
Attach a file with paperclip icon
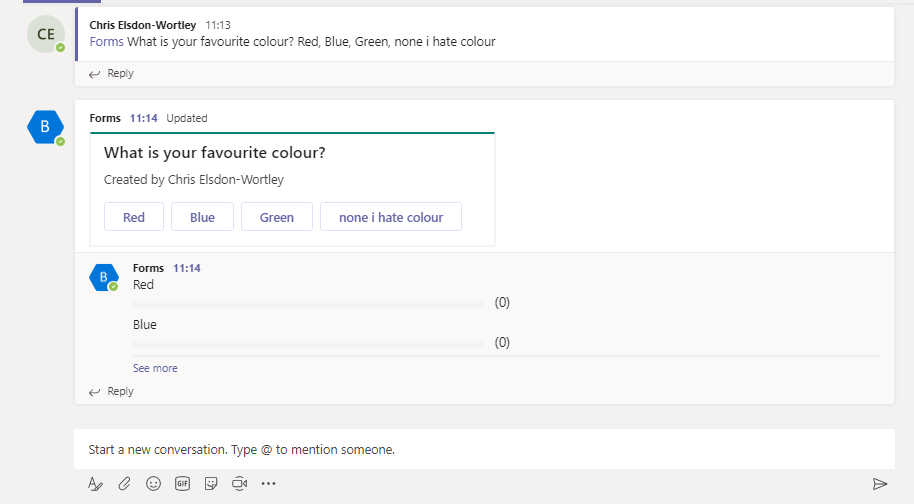tap(124, 483)
